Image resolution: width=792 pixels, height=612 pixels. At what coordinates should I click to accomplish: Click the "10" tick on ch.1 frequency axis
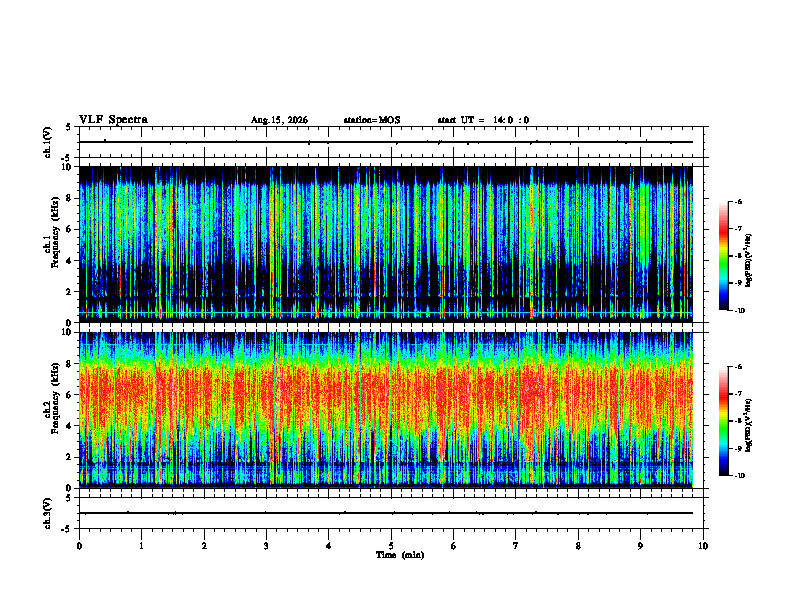click(x=69, y=167)
